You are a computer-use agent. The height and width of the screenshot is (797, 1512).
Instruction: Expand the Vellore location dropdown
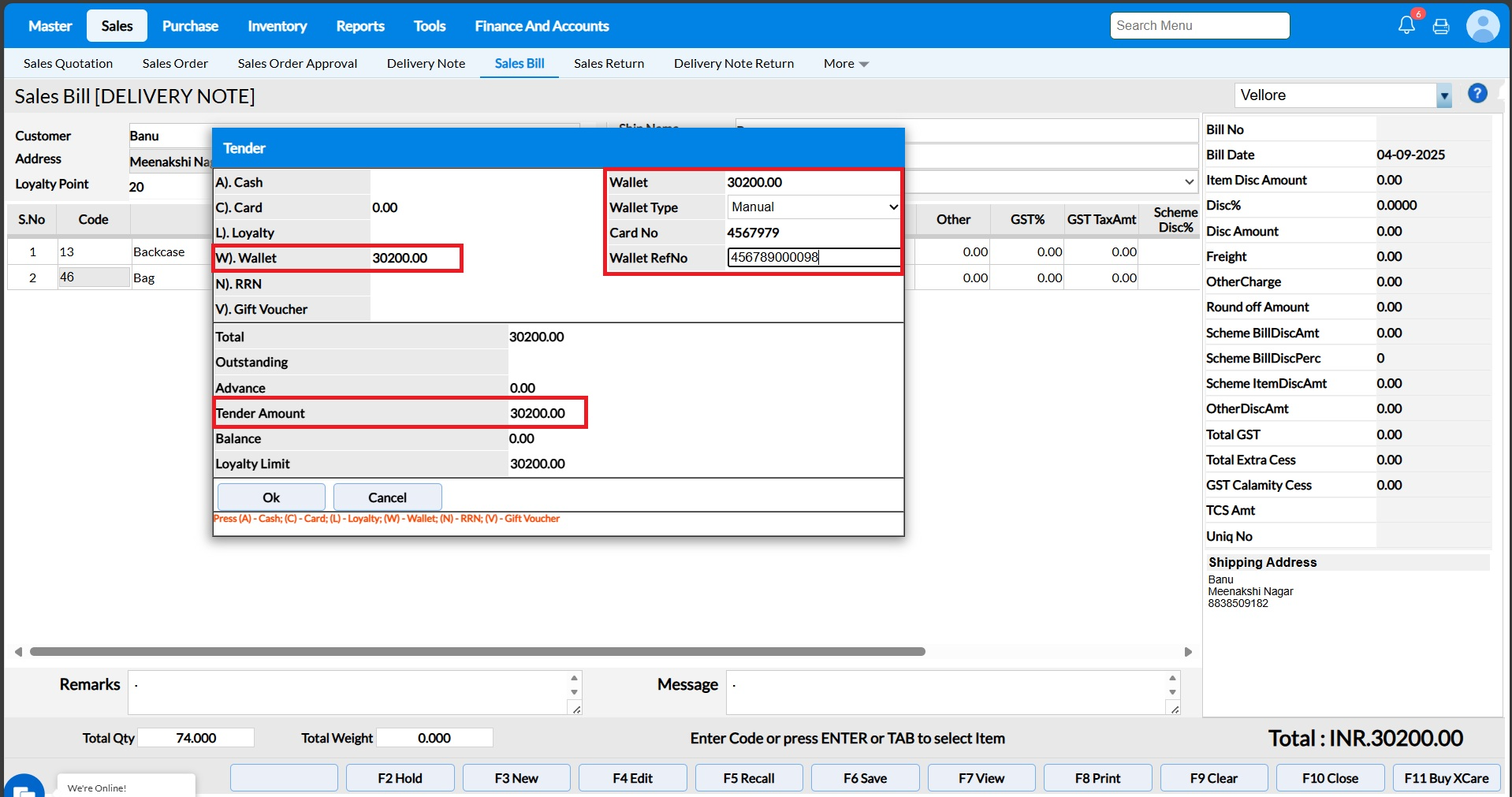(x=1443, y=96)
